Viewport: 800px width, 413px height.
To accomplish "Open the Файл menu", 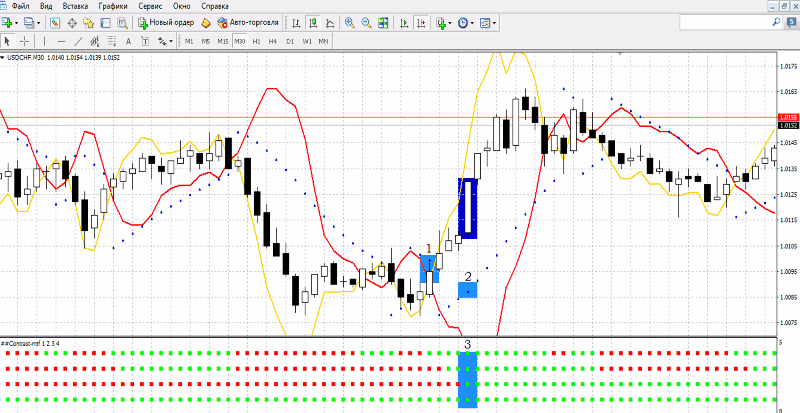I will pyautogui.click(x=20, y=6).
